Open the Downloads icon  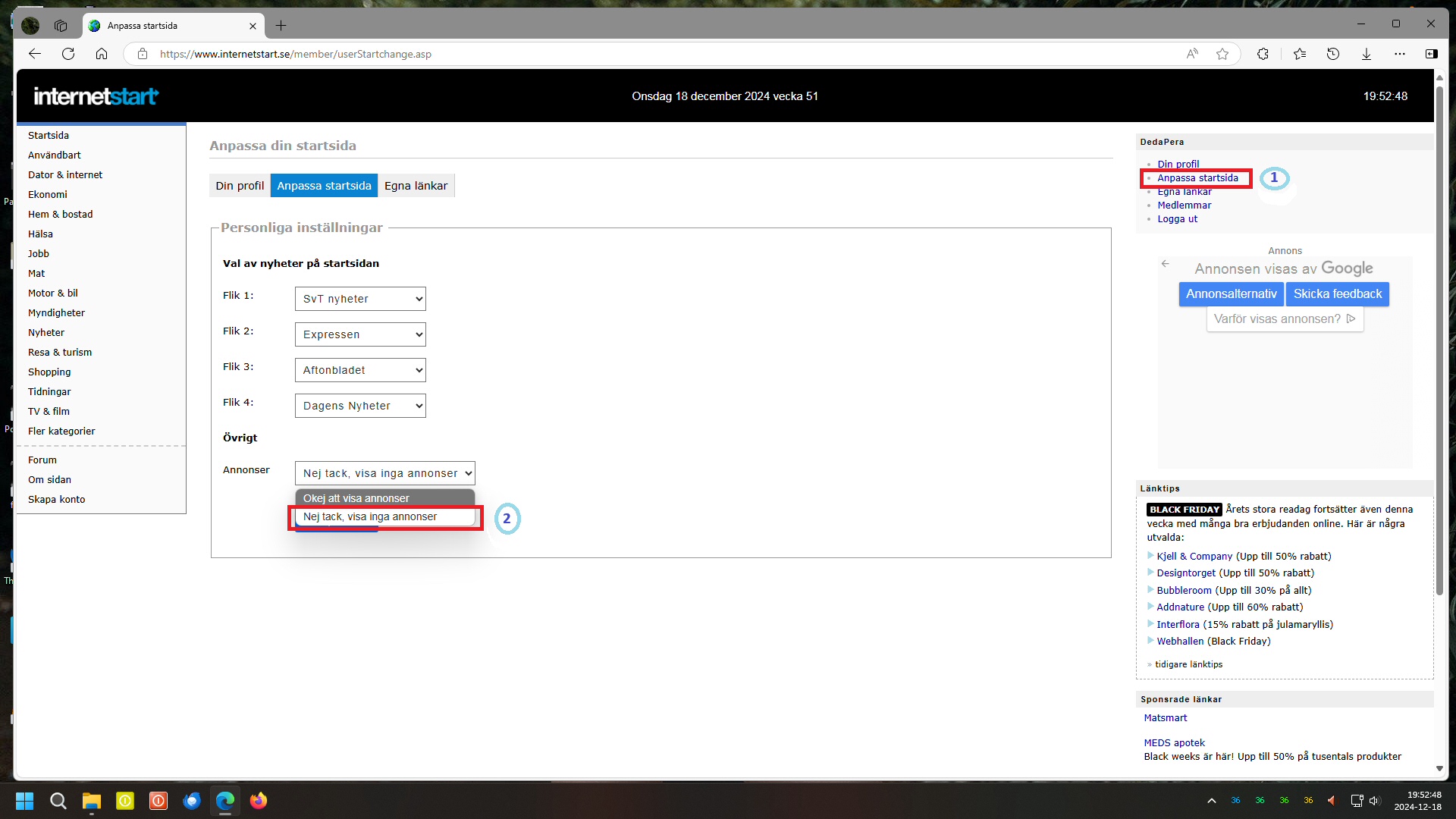[1367, 54]
